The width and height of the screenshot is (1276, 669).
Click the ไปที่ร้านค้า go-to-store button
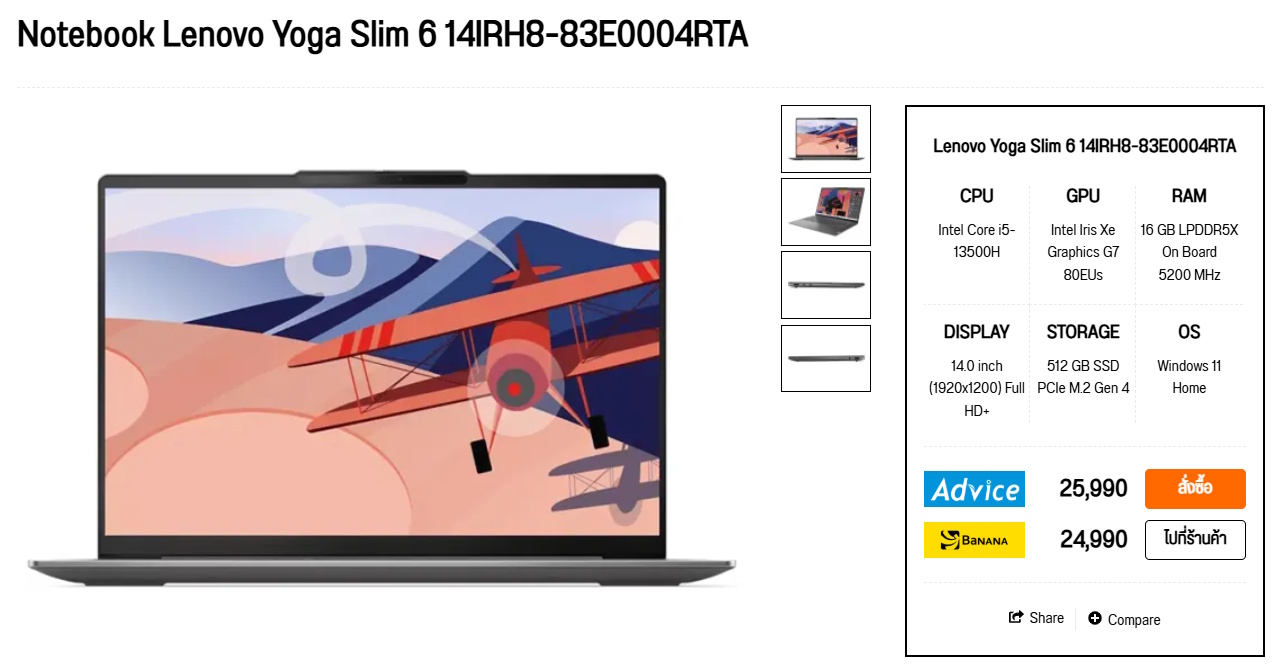click(1195, 540)
